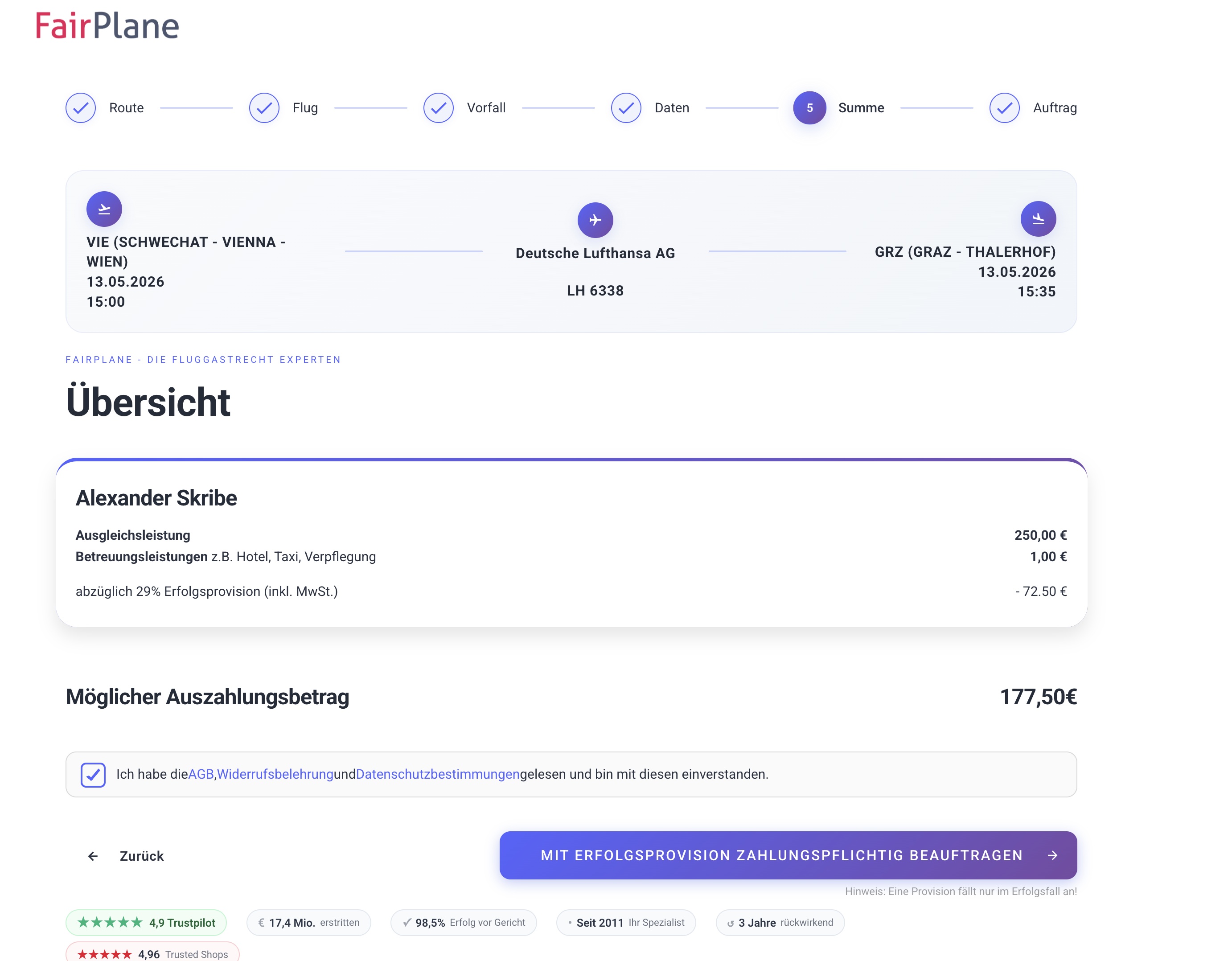Image resolution: width=1232 pixels, height=961 pixels.
Task: Go to the Flug step
Action: pos(305,108)
